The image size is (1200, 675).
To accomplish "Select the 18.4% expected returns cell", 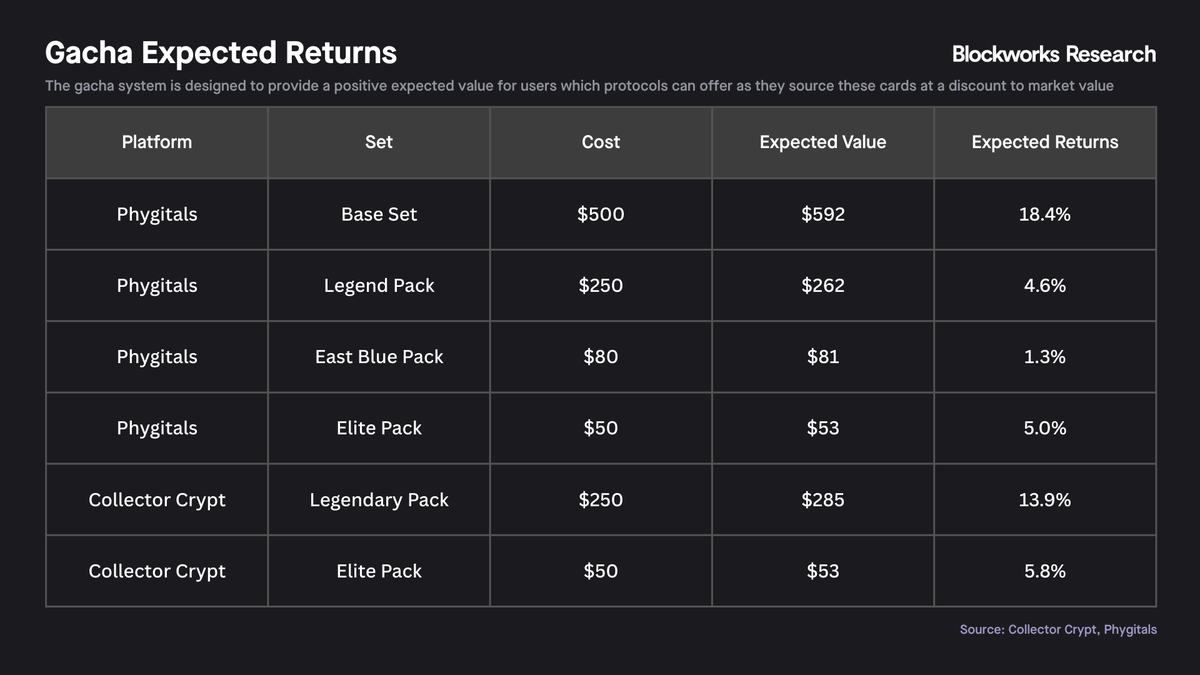I will (x=1045, y=214).
